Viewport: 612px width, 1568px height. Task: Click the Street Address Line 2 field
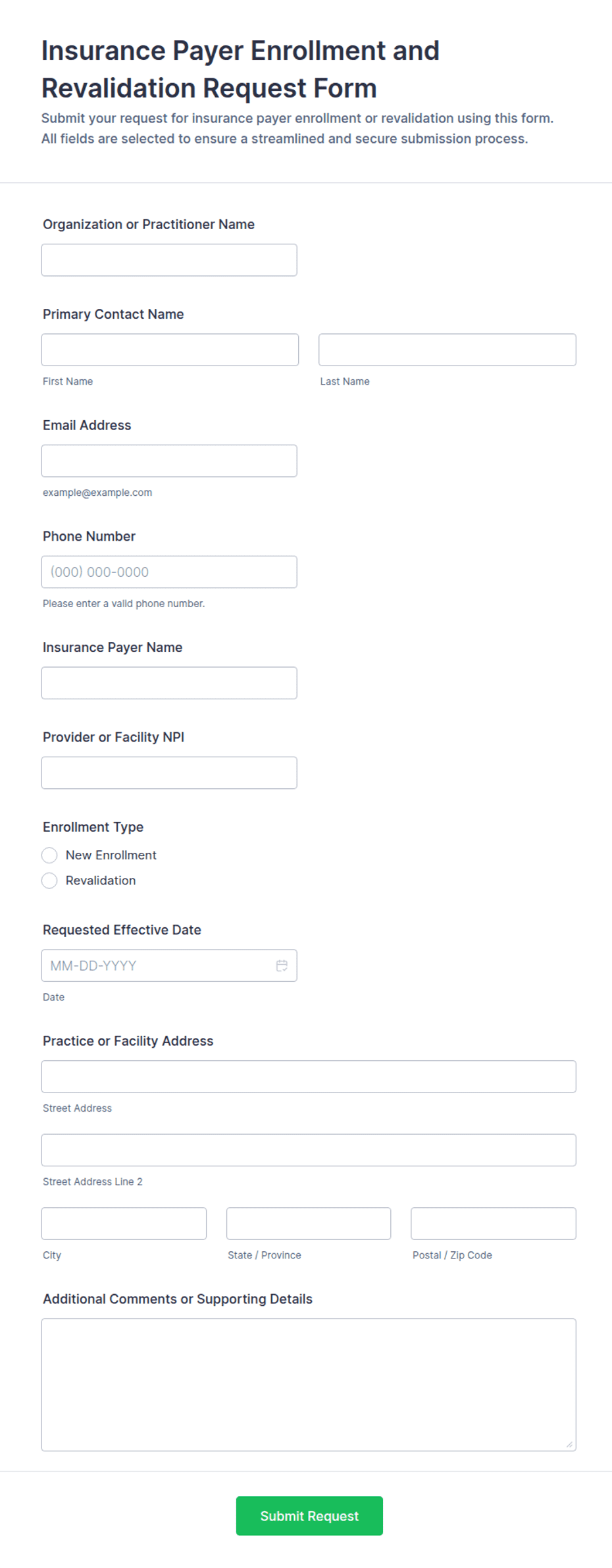point(309,1150)
